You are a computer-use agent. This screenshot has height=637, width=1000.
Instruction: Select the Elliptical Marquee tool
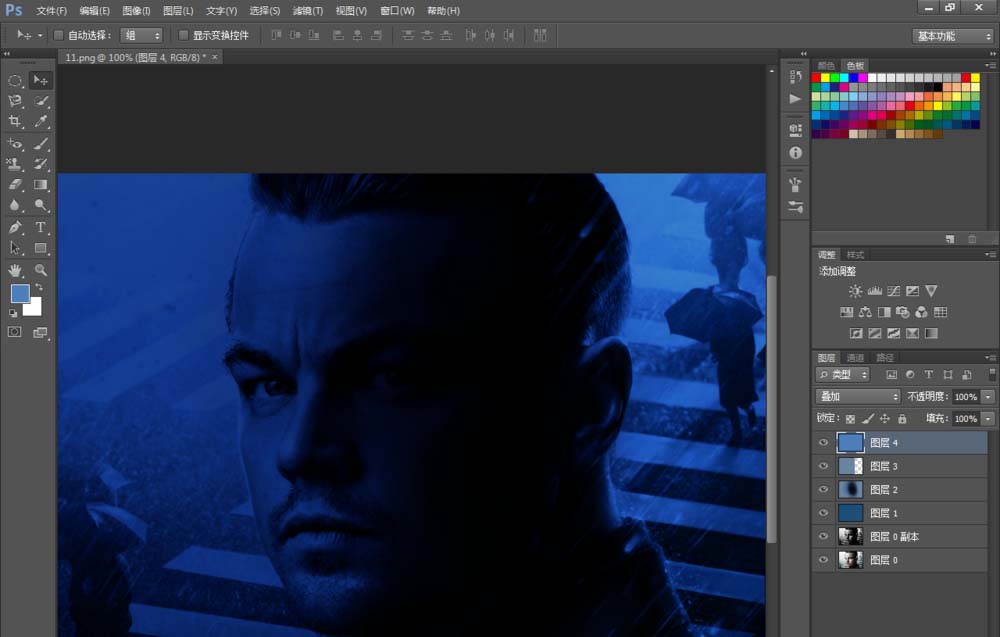click(x=15, y=80)
